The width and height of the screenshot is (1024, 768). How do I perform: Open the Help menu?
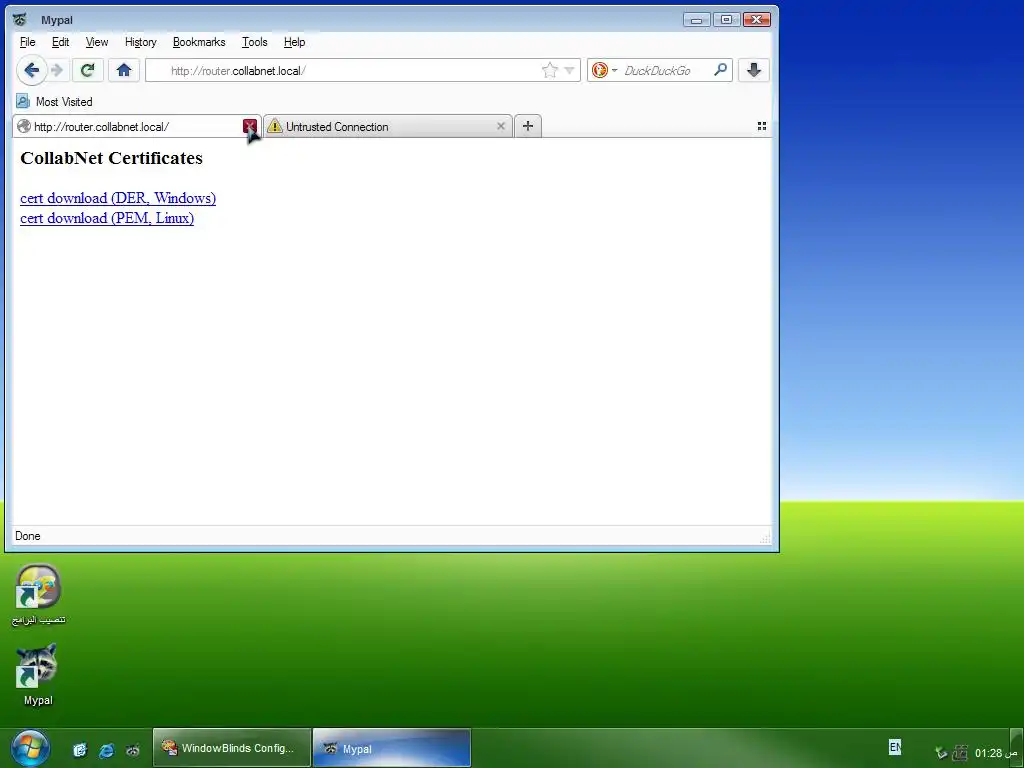coord(295,42)
